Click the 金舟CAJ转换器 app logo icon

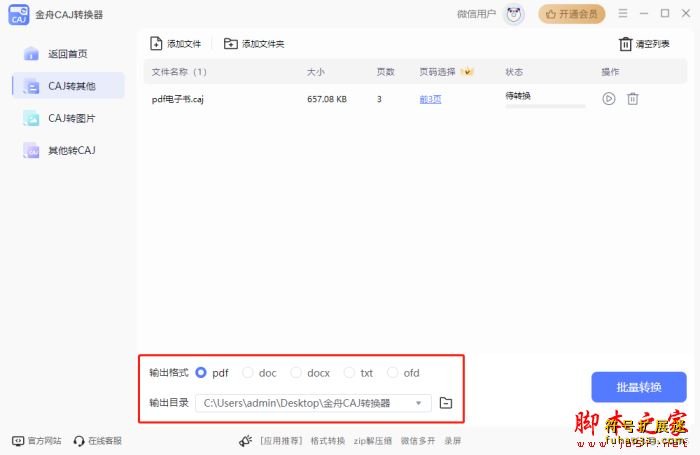click(x=19, y=14)
